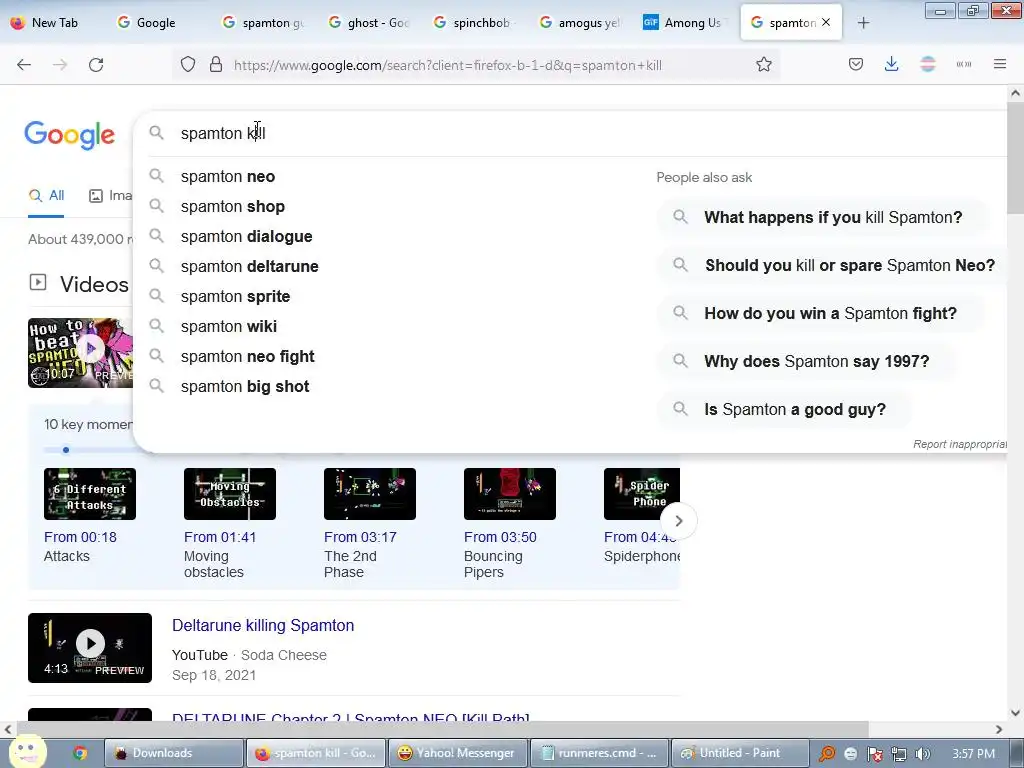
Task: Open the 6 Different Attacks thumbnail
Action: pos(90,494)
